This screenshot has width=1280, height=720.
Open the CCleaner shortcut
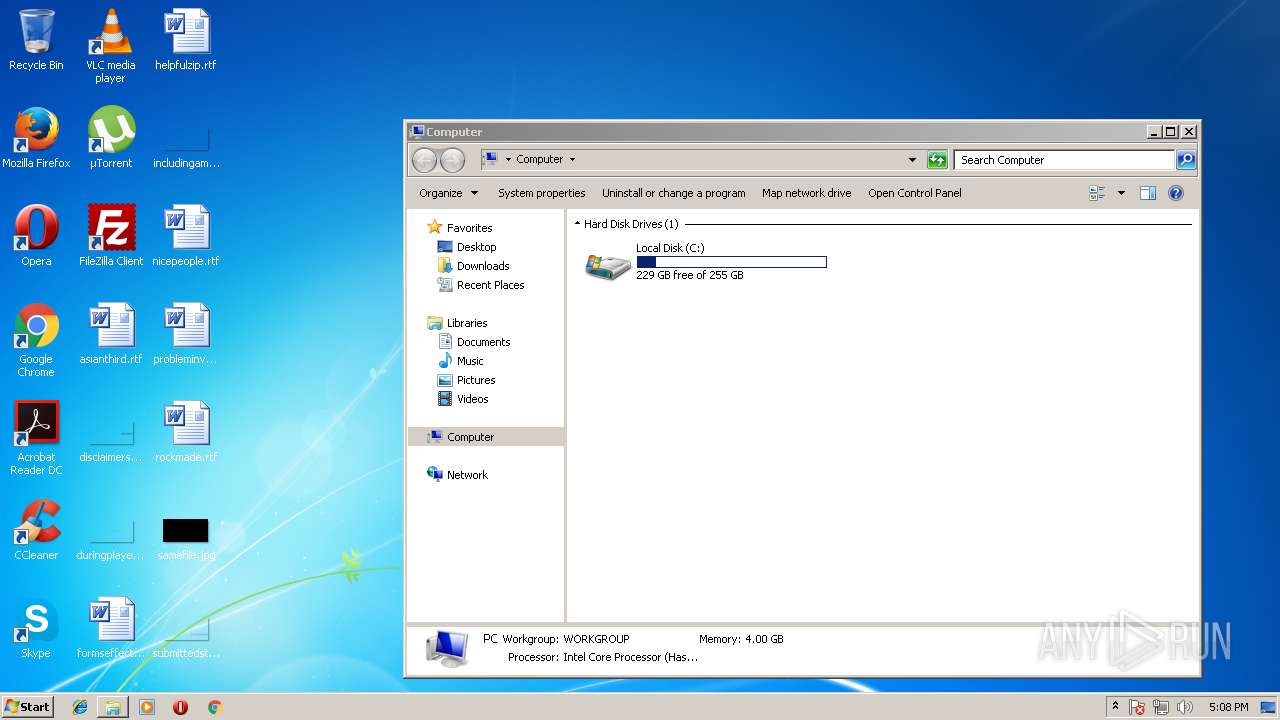36,530
